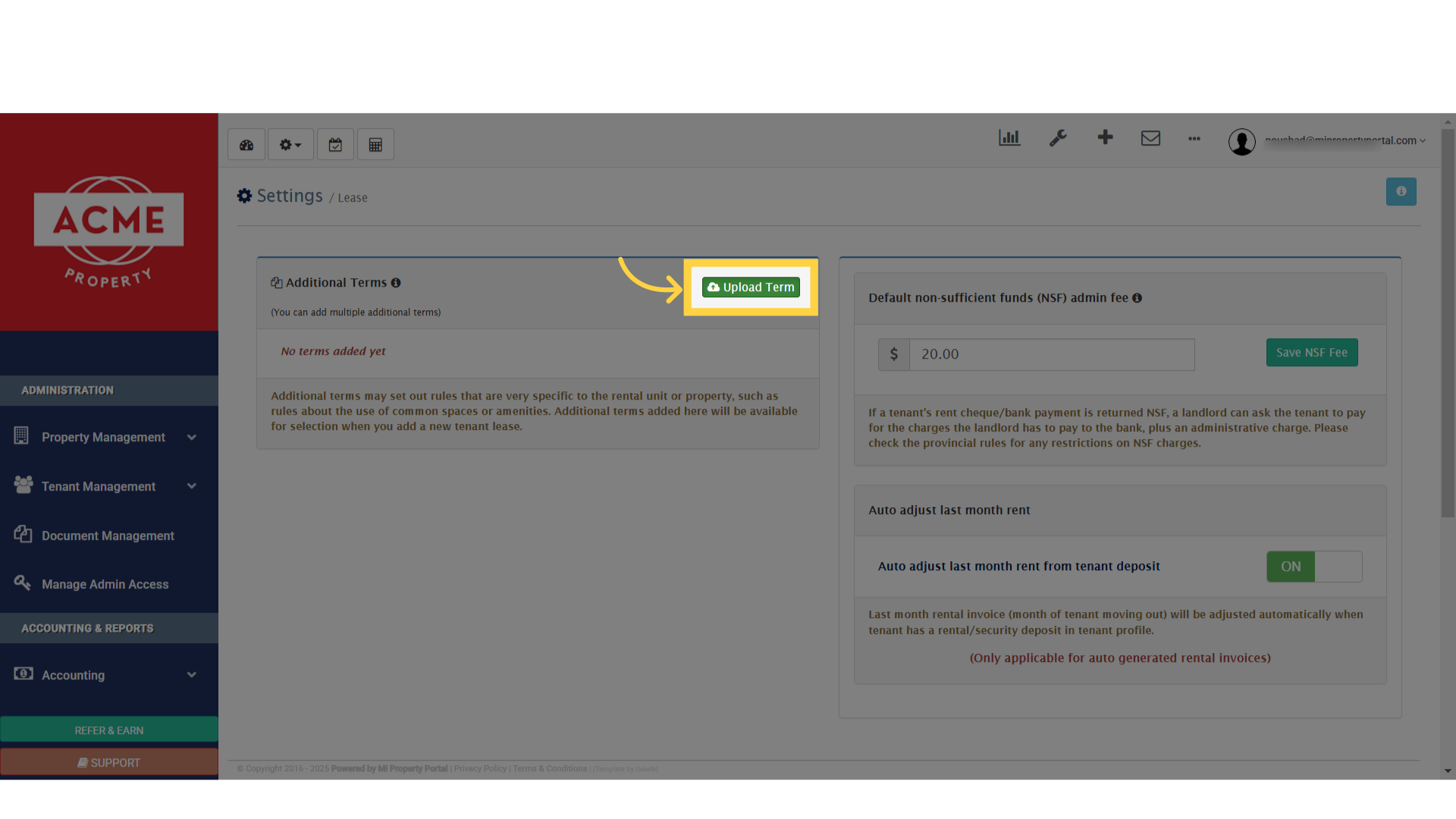This screenshot has height=819, width=1456.
Task: Click the Upload Term button
Action: 751,287
